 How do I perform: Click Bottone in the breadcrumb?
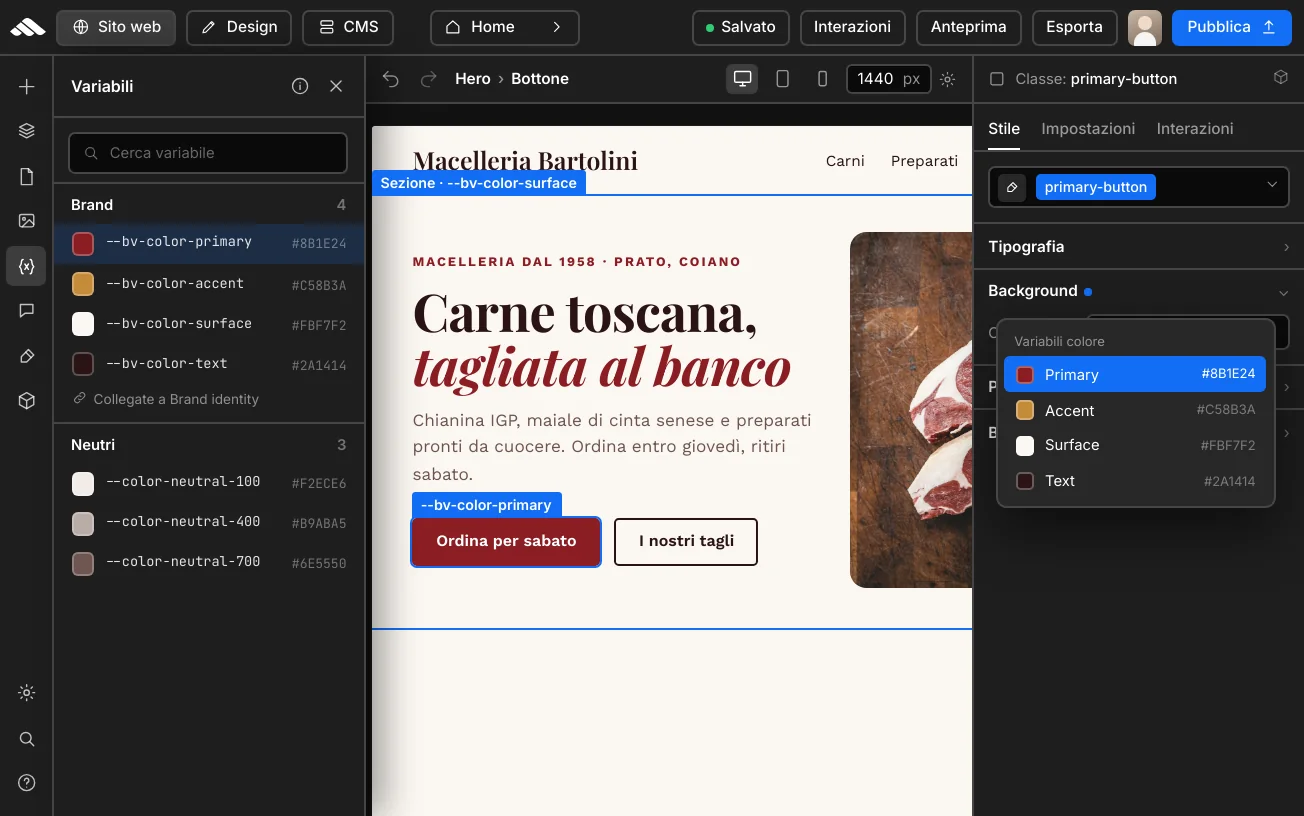(x=540, y=79)
